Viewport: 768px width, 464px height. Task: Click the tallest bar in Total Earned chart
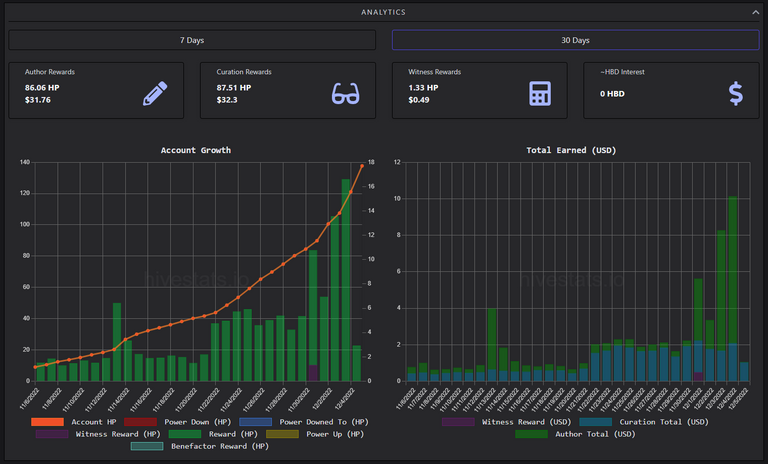coord(733,289)
